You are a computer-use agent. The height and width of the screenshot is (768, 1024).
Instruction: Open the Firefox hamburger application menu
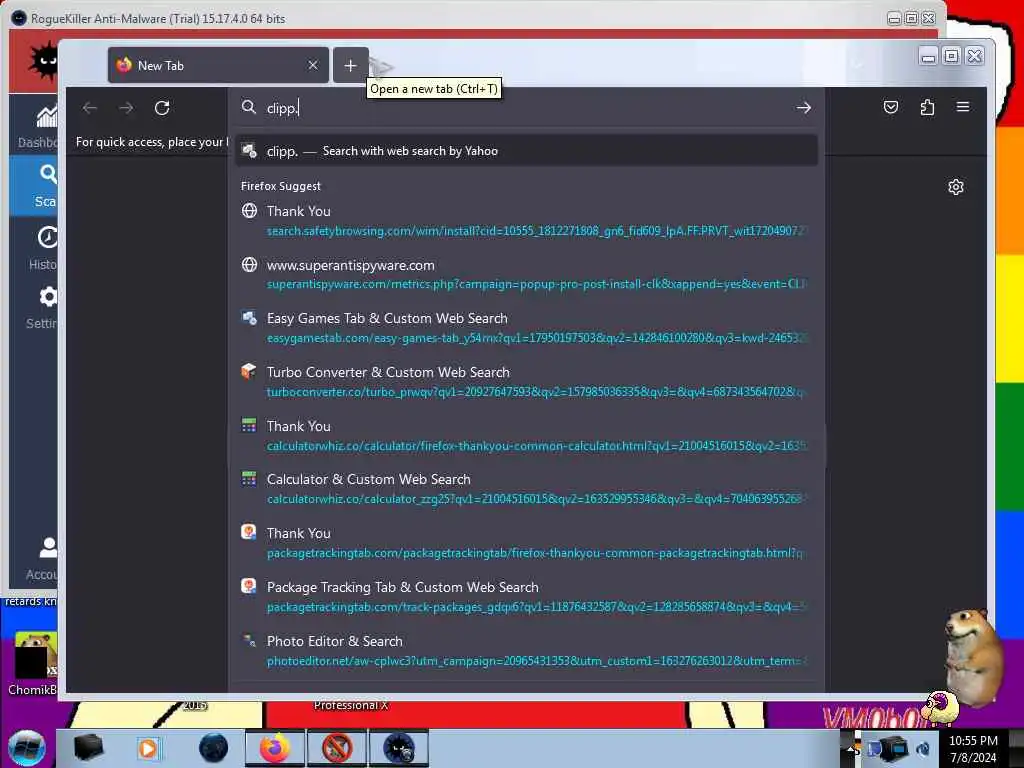tap(963, 106)
